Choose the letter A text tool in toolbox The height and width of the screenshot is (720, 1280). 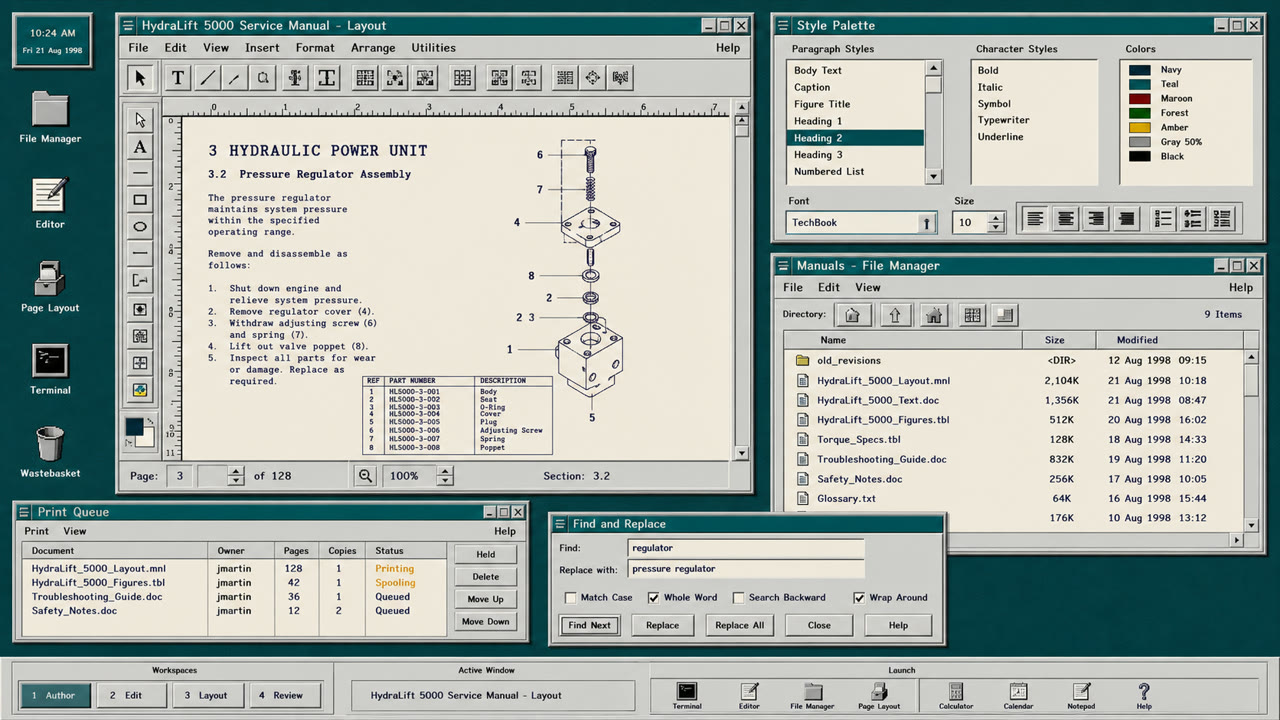pos(140,147)
